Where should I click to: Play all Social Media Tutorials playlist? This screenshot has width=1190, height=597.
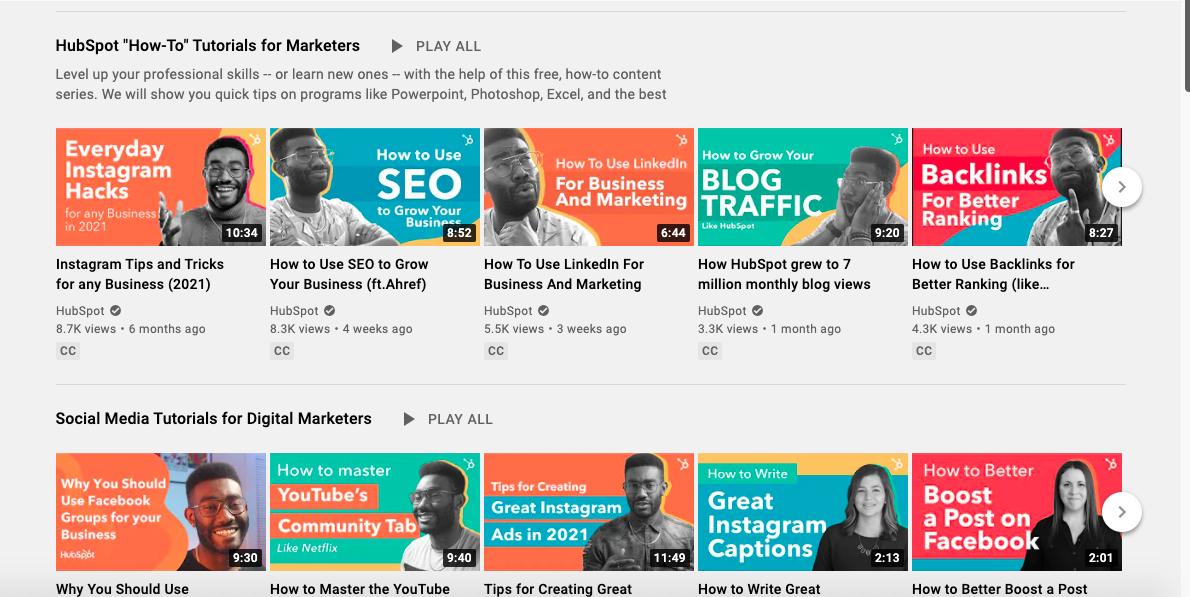click(x=448, y=419)
